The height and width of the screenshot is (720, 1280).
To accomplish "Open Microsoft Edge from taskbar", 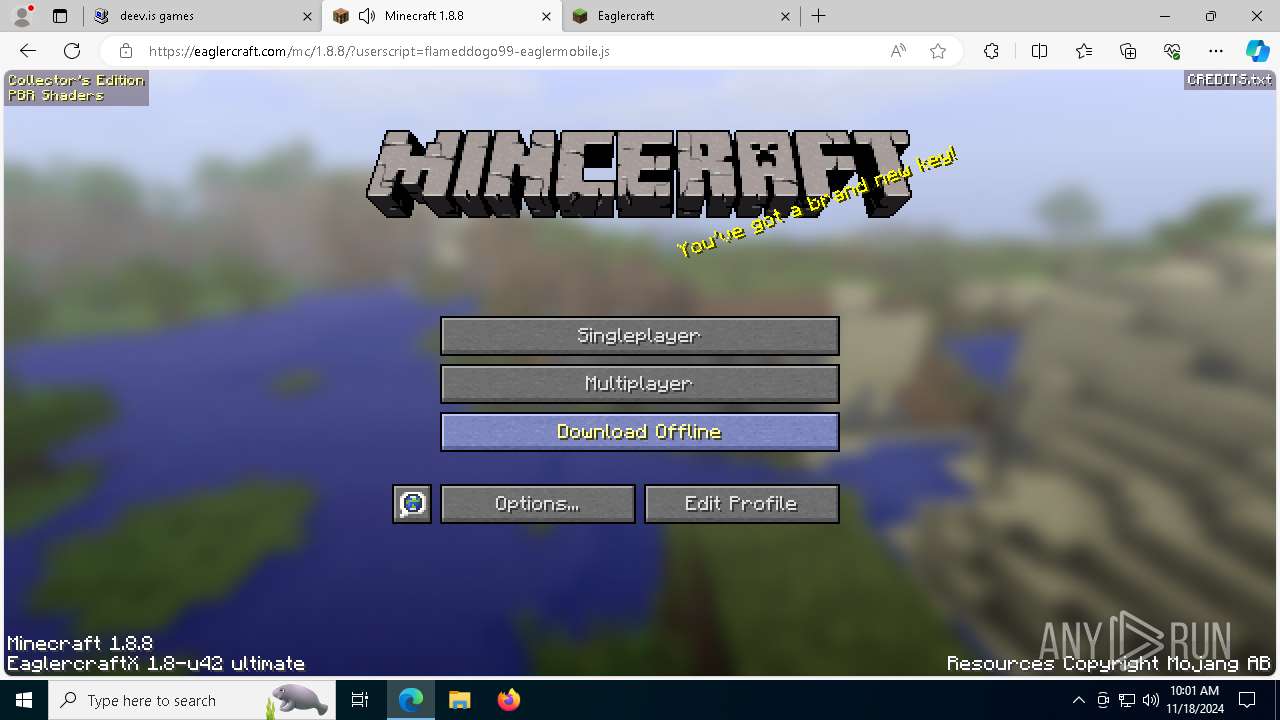I will (411, 700).
